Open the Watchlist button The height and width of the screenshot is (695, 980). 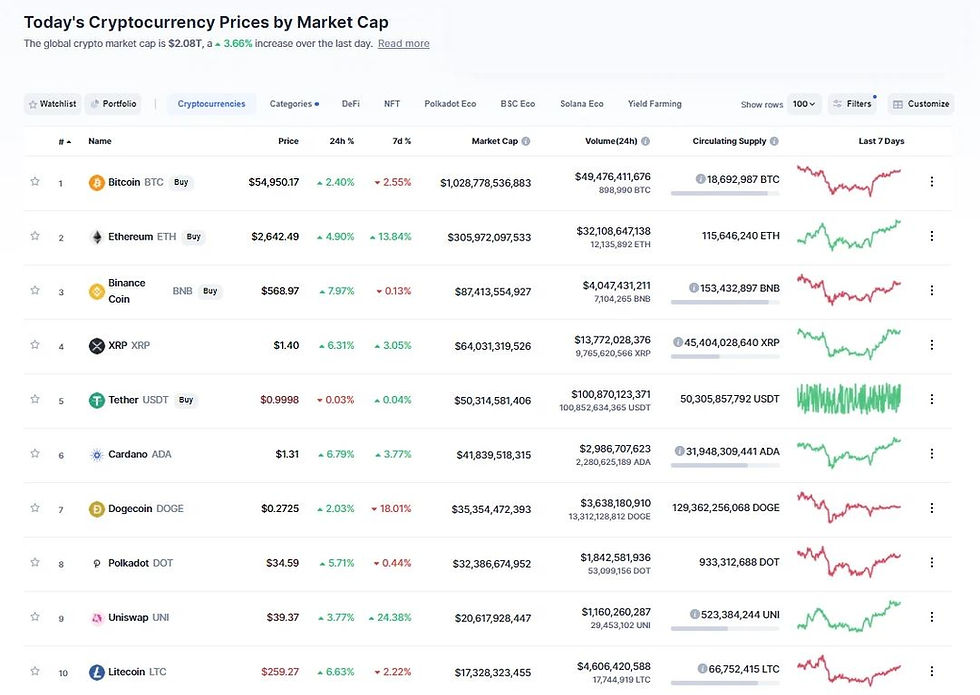click(52, 104)
